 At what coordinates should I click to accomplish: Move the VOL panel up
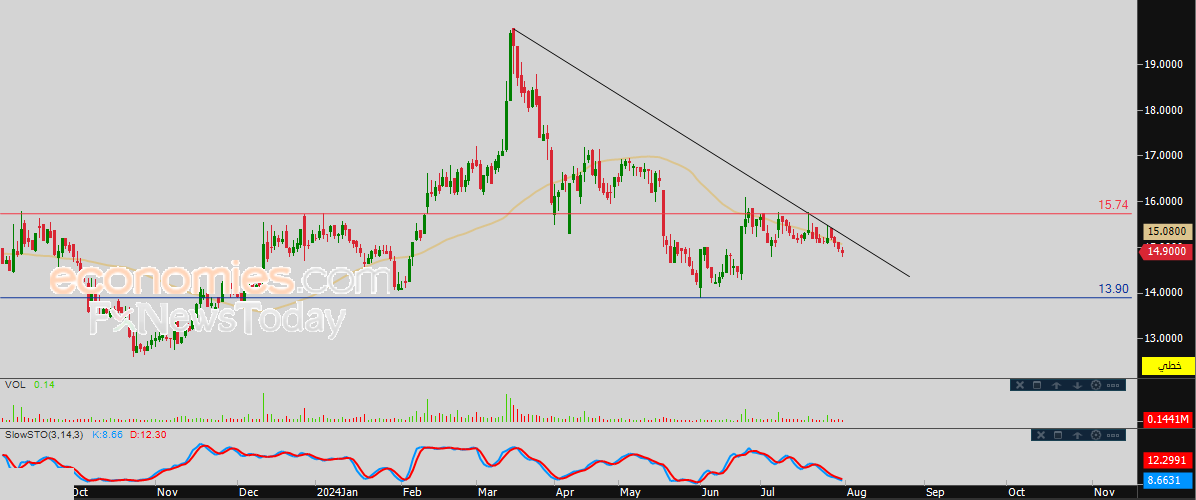[1057, 385]
